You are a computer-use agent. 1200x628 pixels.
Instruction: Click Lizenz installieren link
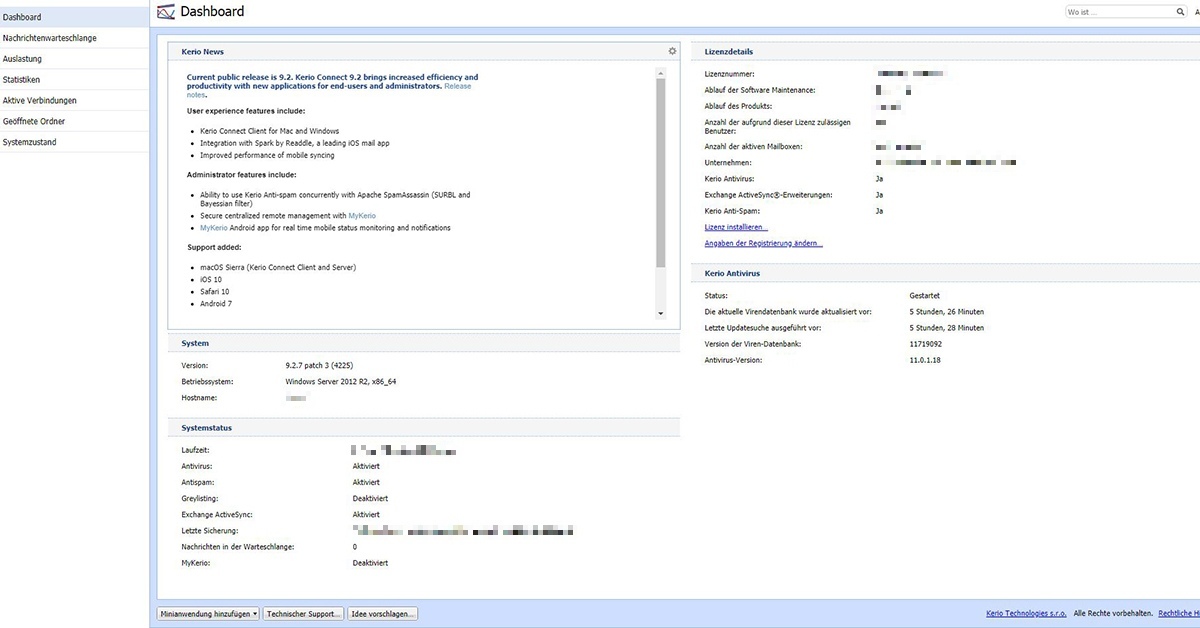(x=736, y=227)
